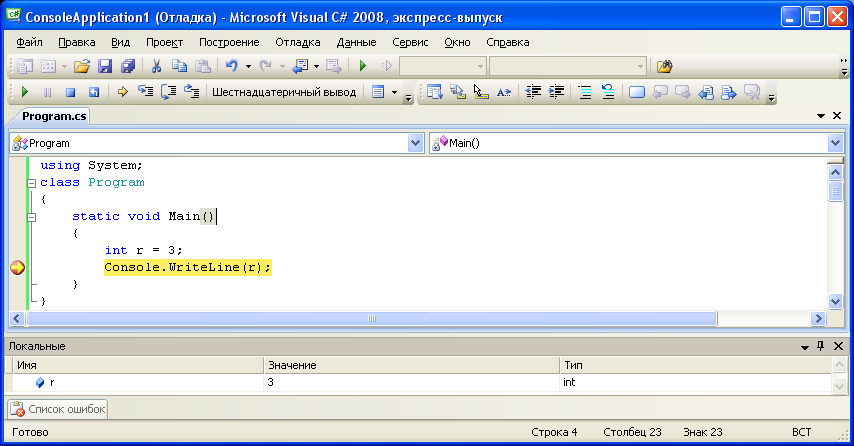Click the Display Parameter Info icon

458,92
